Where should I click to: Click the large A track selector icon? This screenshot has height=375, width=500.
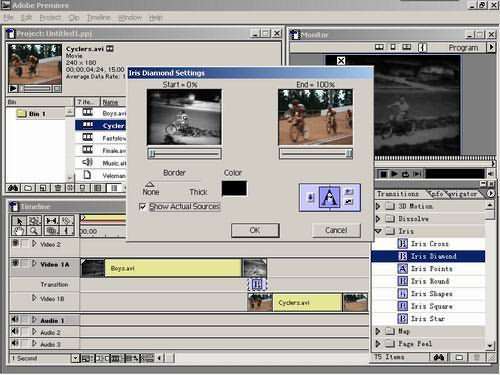tap(329, 197)
